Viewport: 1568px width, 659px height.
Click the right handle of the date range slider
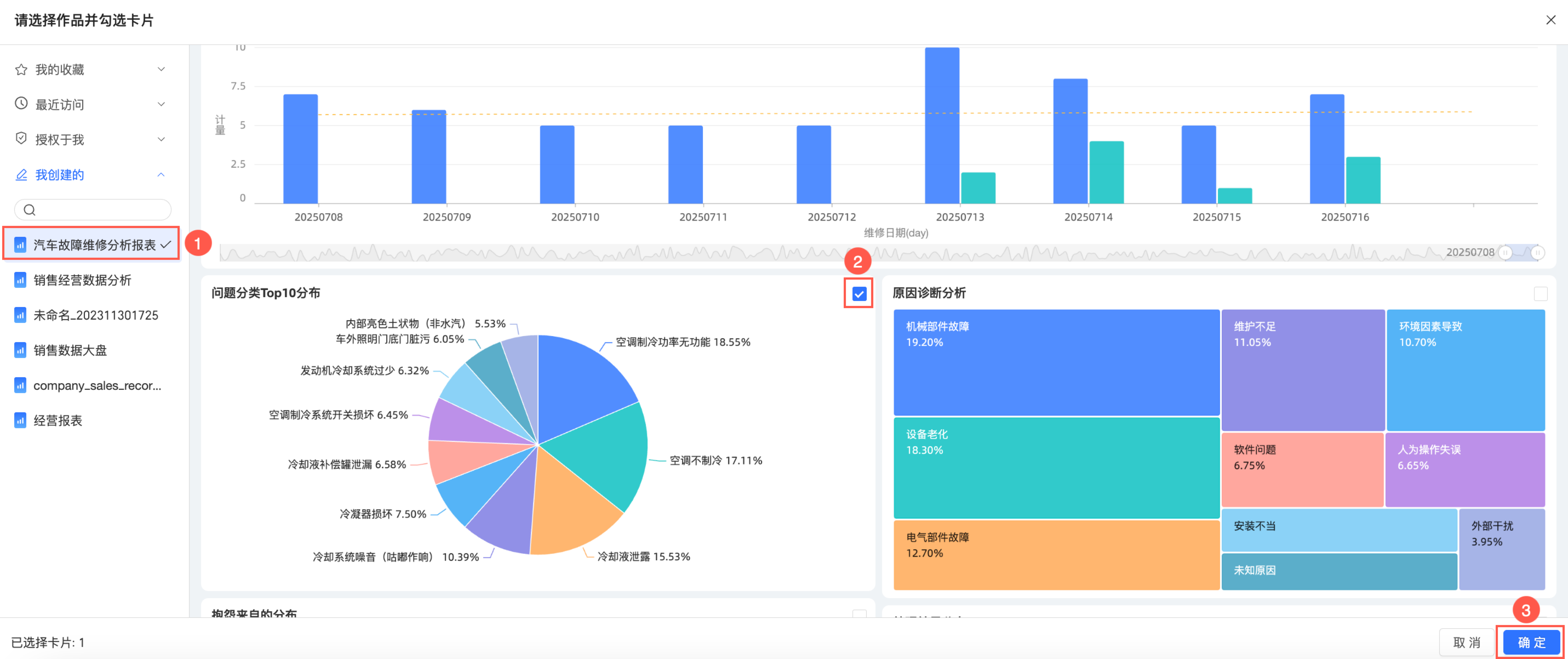pyautogui.click(x=1538, y=252)
